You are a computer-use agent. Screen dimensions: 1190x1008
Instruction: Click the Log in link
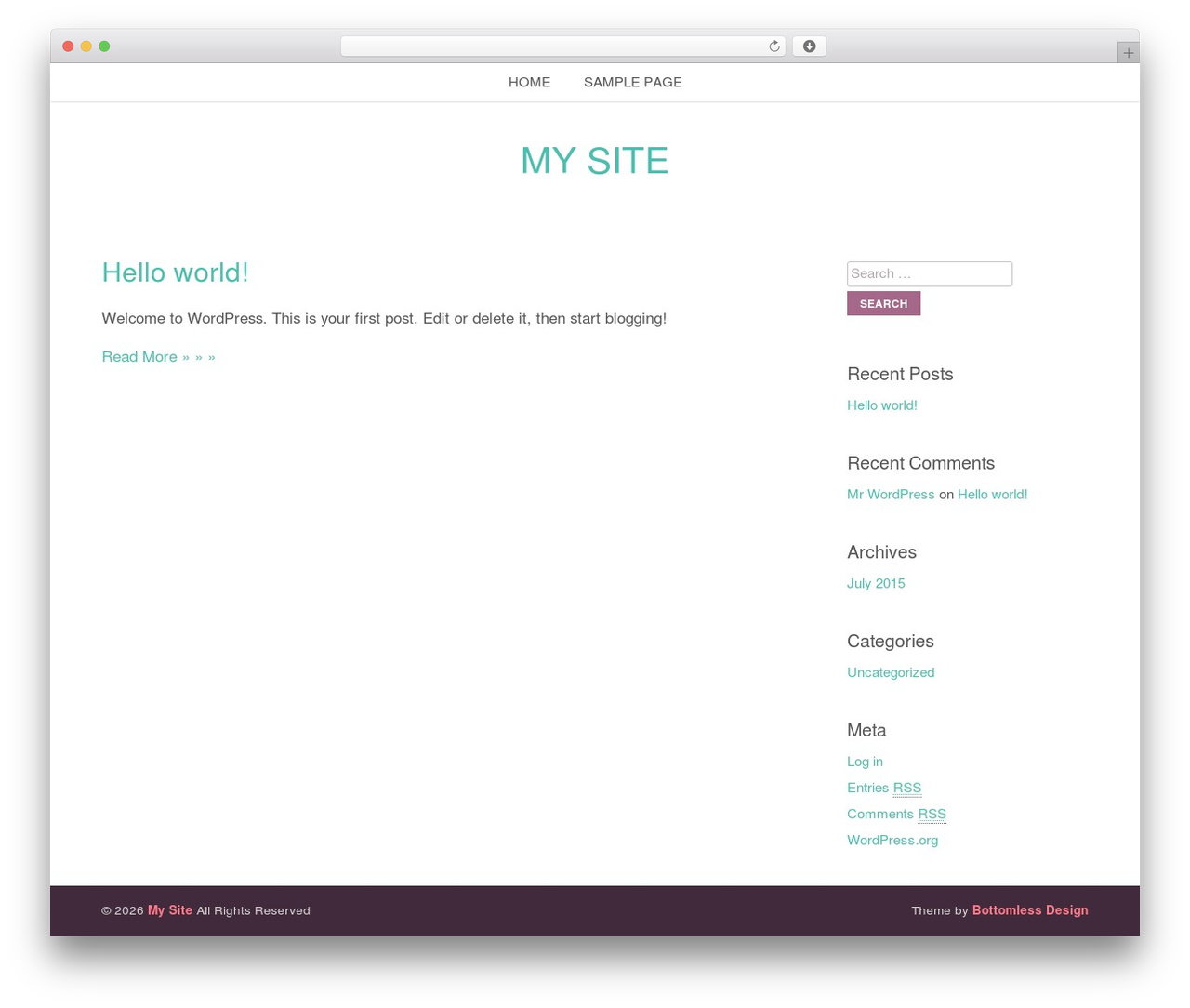coord(865,762)
